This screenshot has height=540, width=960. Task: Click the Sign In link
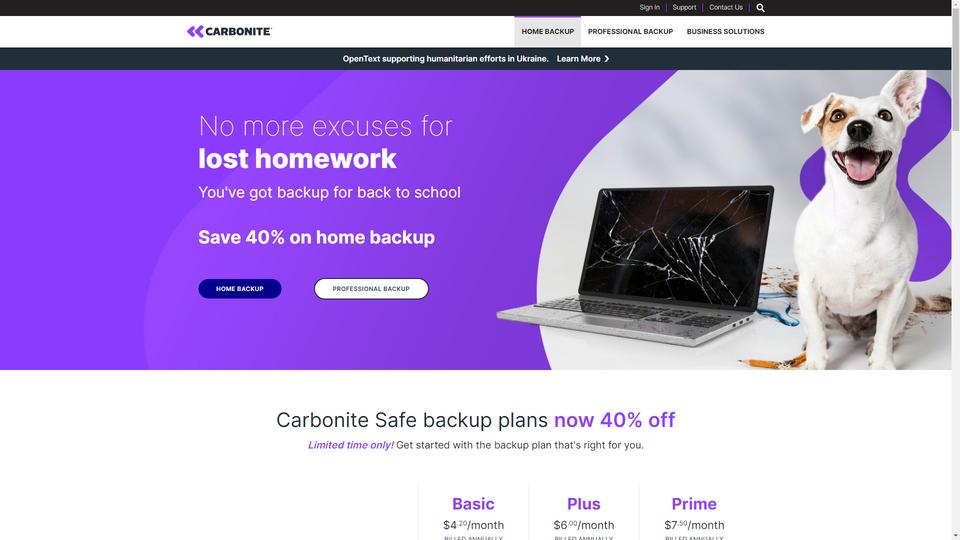tap(649, 7)
